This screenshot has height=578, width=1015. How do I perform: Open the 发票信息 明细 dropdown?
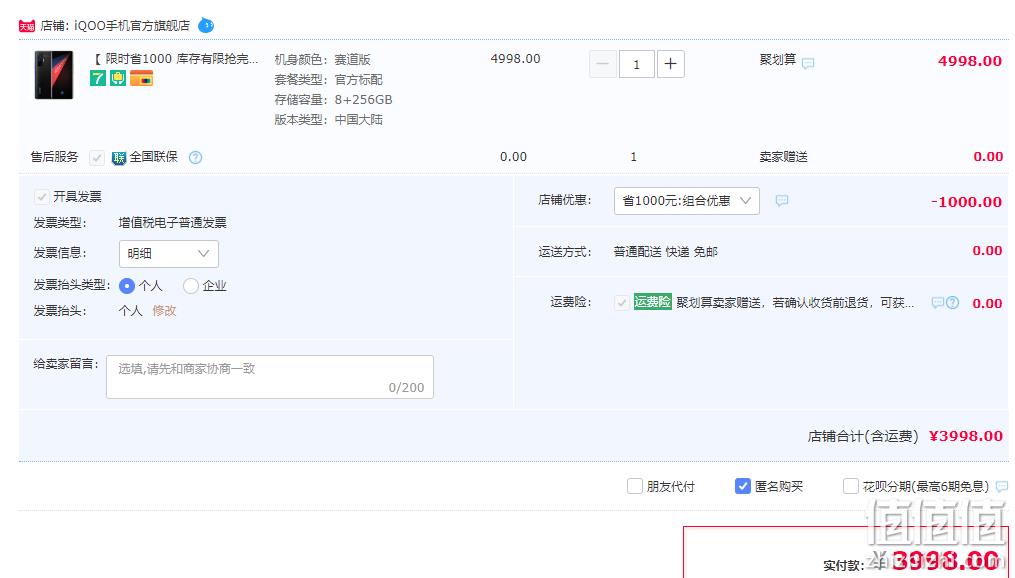(x=169, y=254)
